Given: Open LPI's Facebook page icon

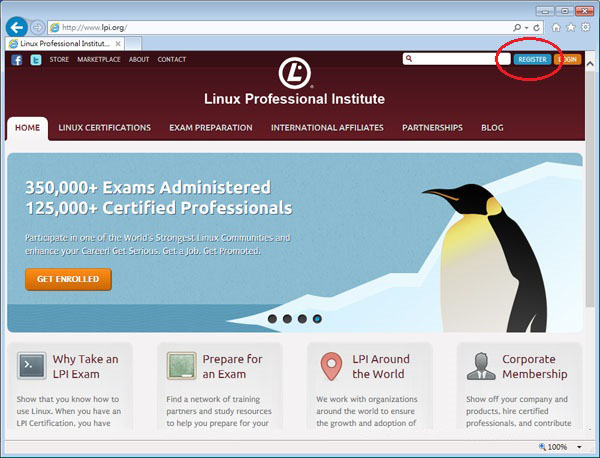Looking at the screenshot, I should click(17, 60).
